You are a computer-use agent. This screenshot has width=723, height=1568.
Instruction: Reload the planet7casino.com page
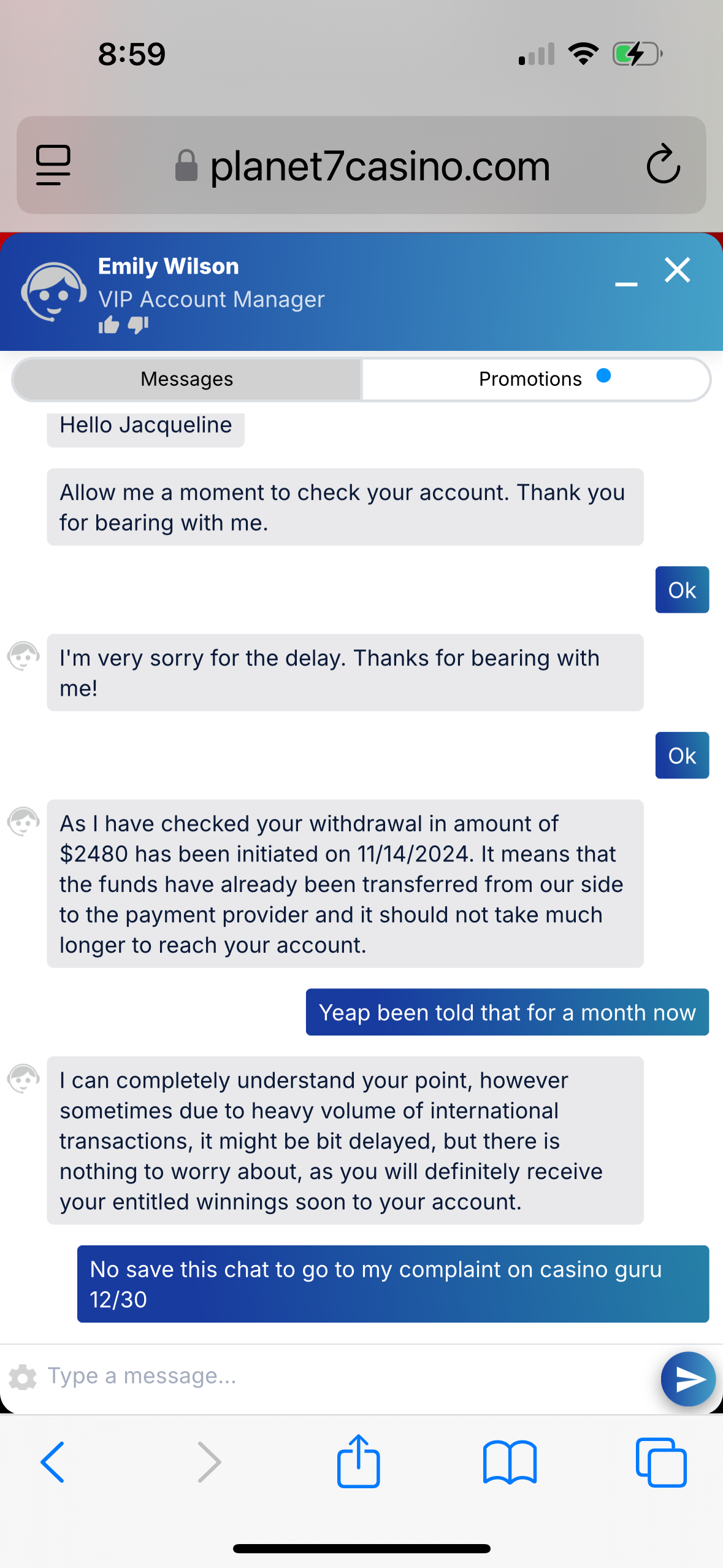pos(663,164)
